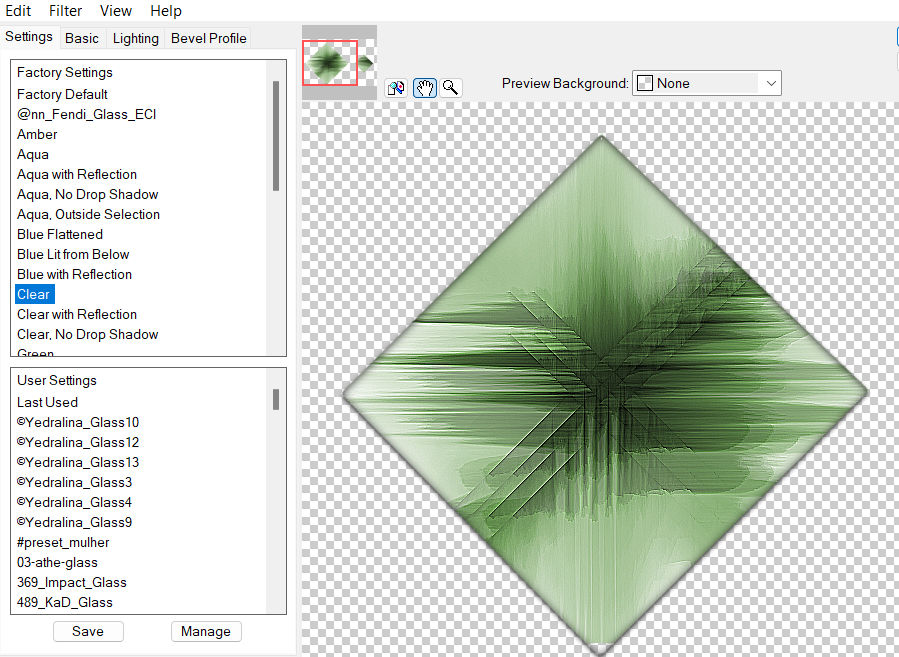Image resolution: width=899 pixels, height=657 pixels.
Task: Select Clear, No Drop Shadow preset
Action: click(88, 334)
